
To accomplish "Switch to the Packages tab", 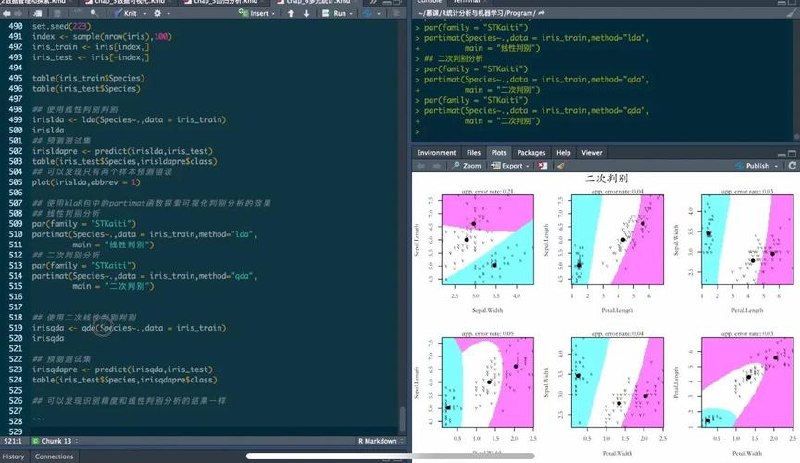I will 531,153.
